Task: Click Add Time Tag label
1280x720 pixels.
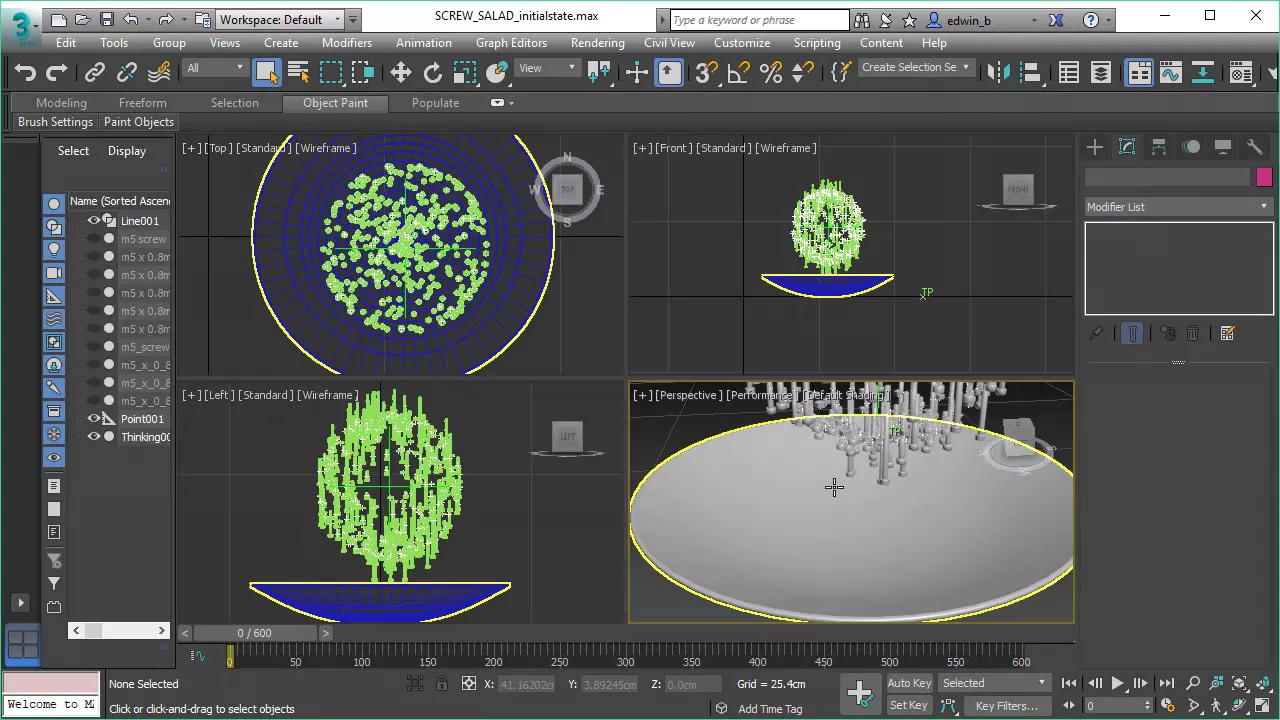Action: click(x=770, y=709)
